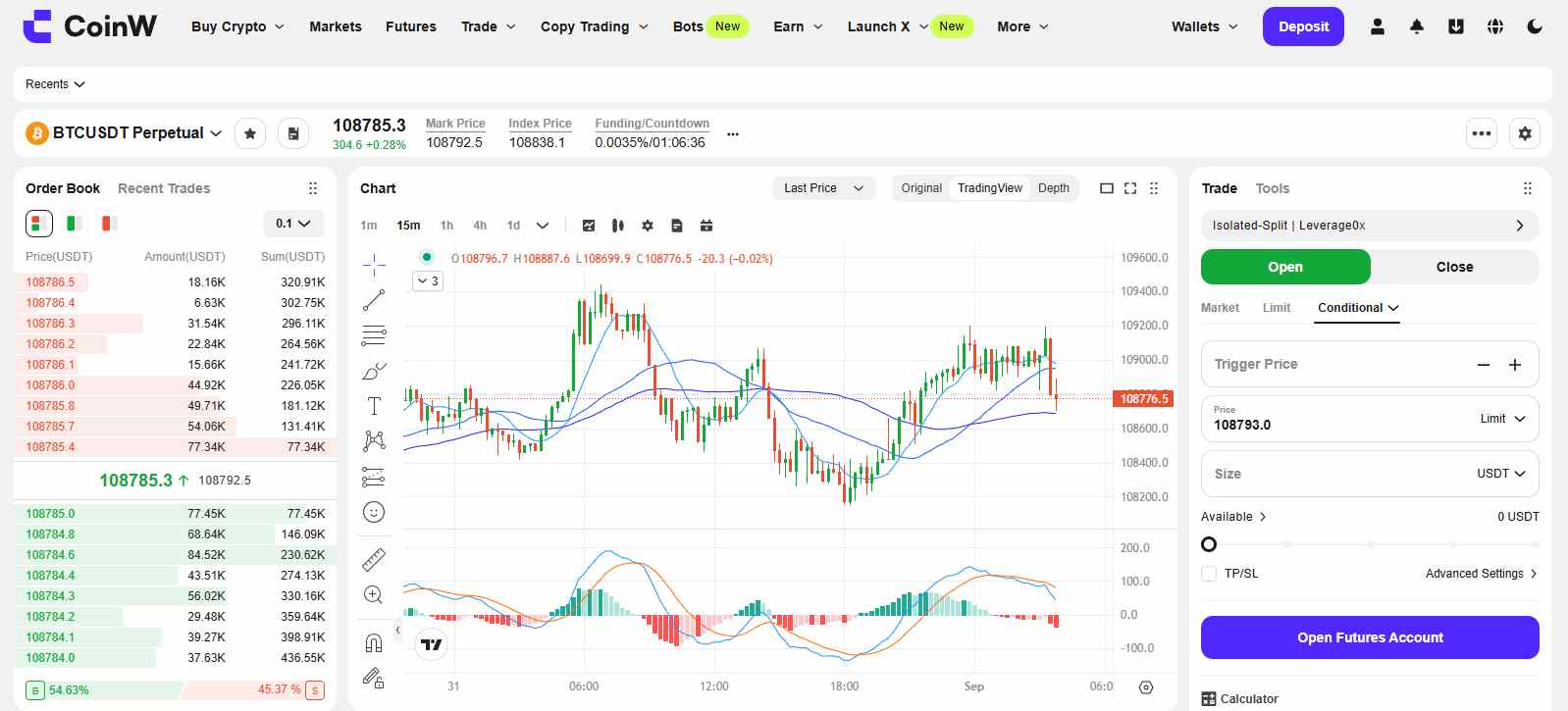Image resolution: width=1568 pixels, height=711 pixels.
Task: Select the trend line drawing tool
Action: 374,300
